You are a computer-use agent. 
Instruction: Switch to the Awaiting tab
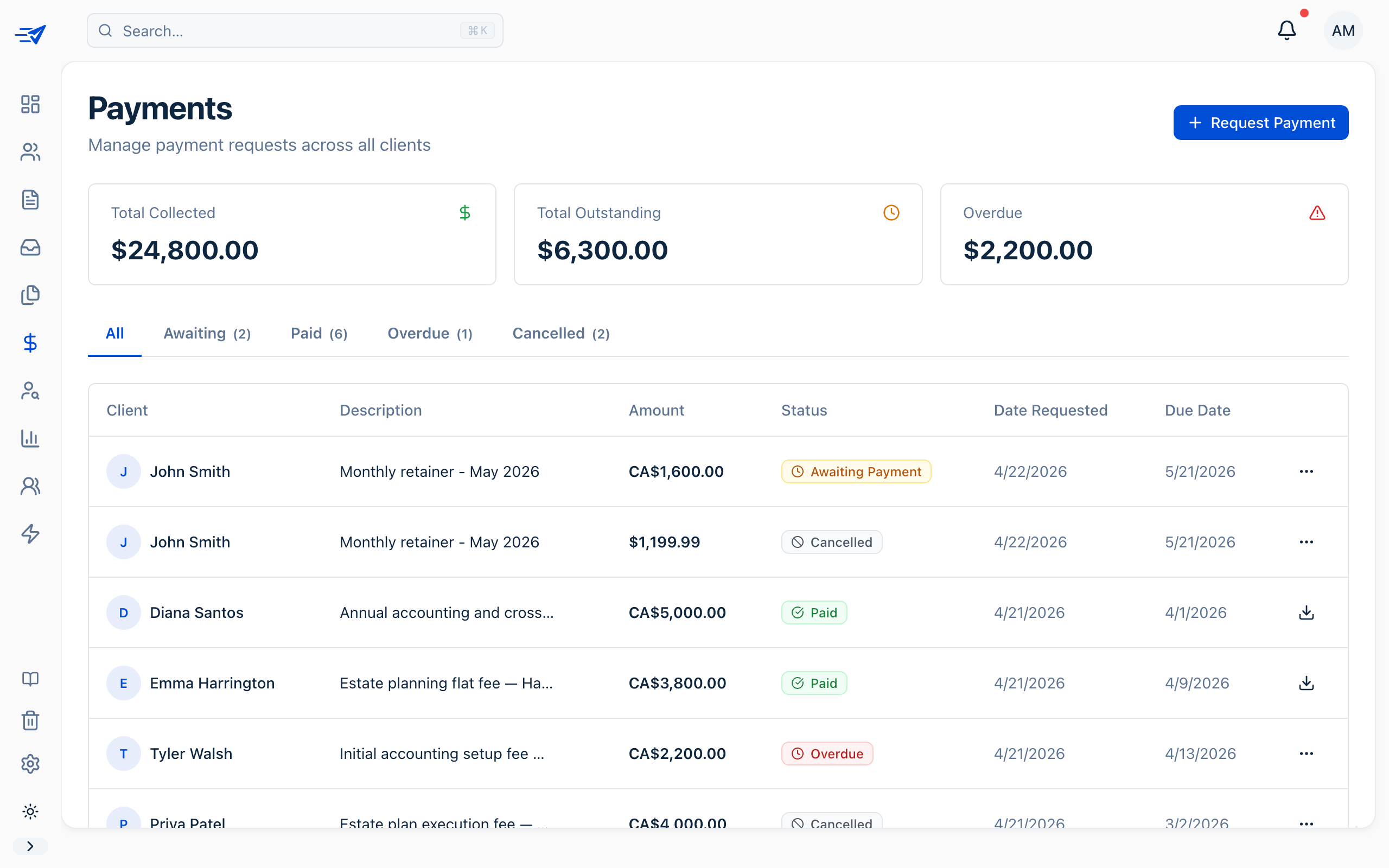click(207, 334)
